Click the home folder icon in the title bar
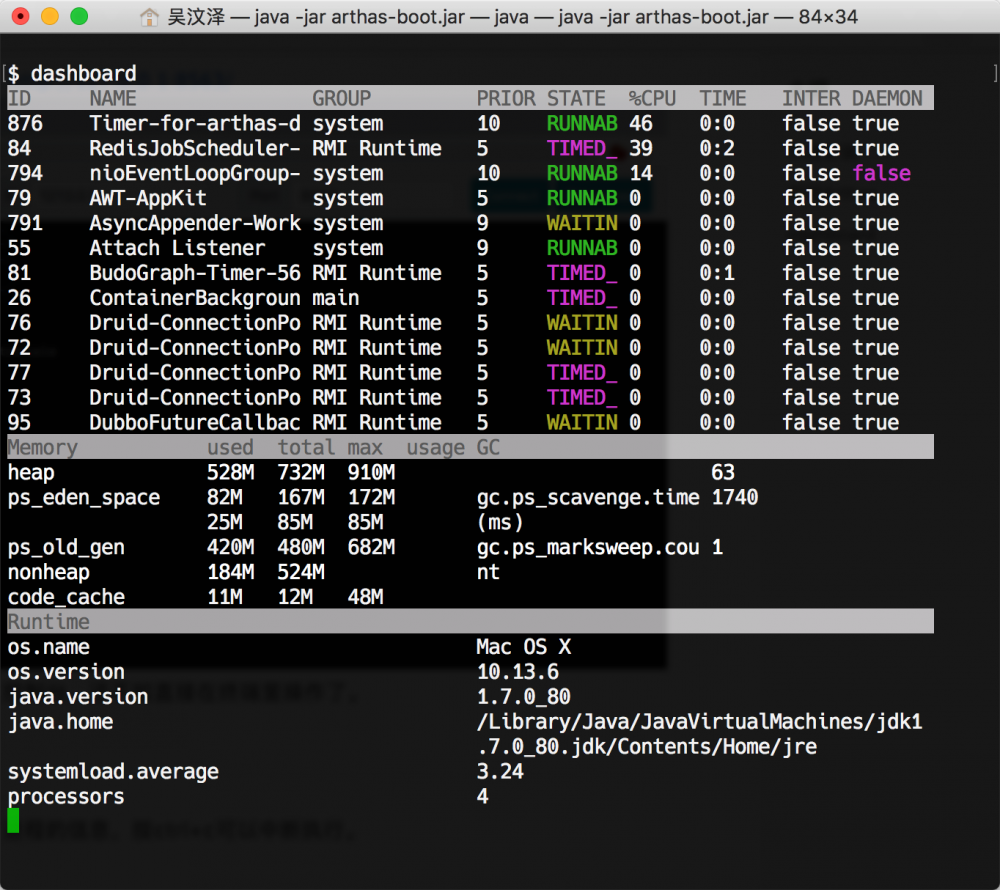 pyautogui.click(x=149, y=17)
